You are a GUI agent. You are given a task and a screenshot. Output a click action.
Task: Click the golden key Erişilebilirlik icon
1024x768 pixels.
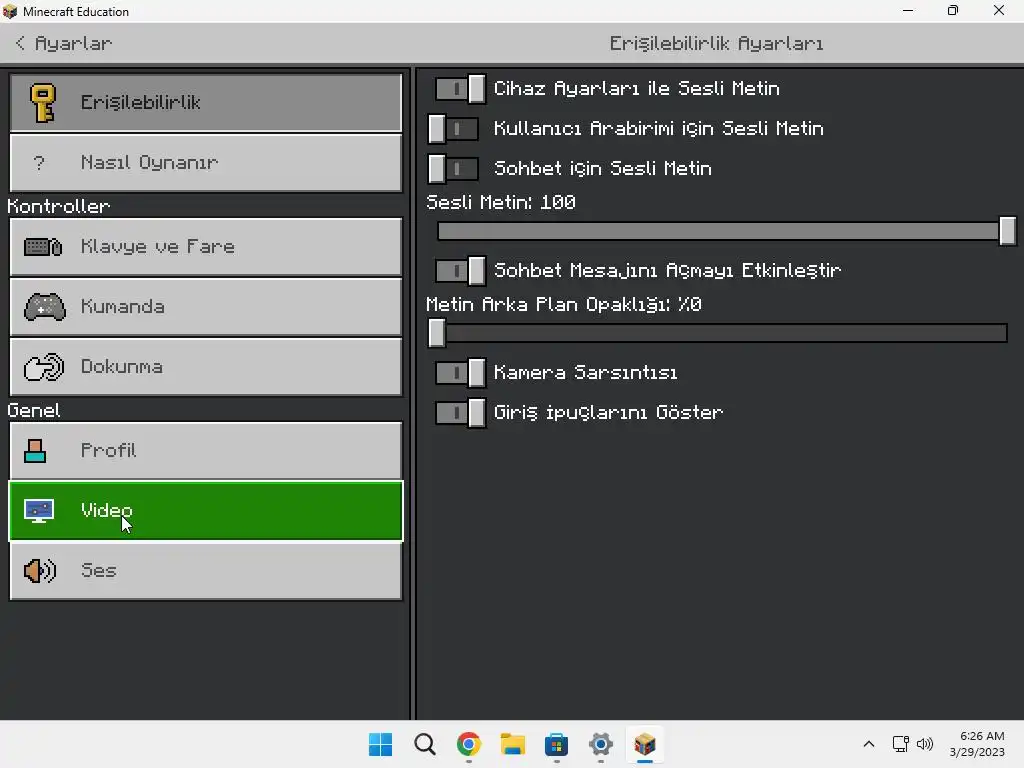(42, 103)
